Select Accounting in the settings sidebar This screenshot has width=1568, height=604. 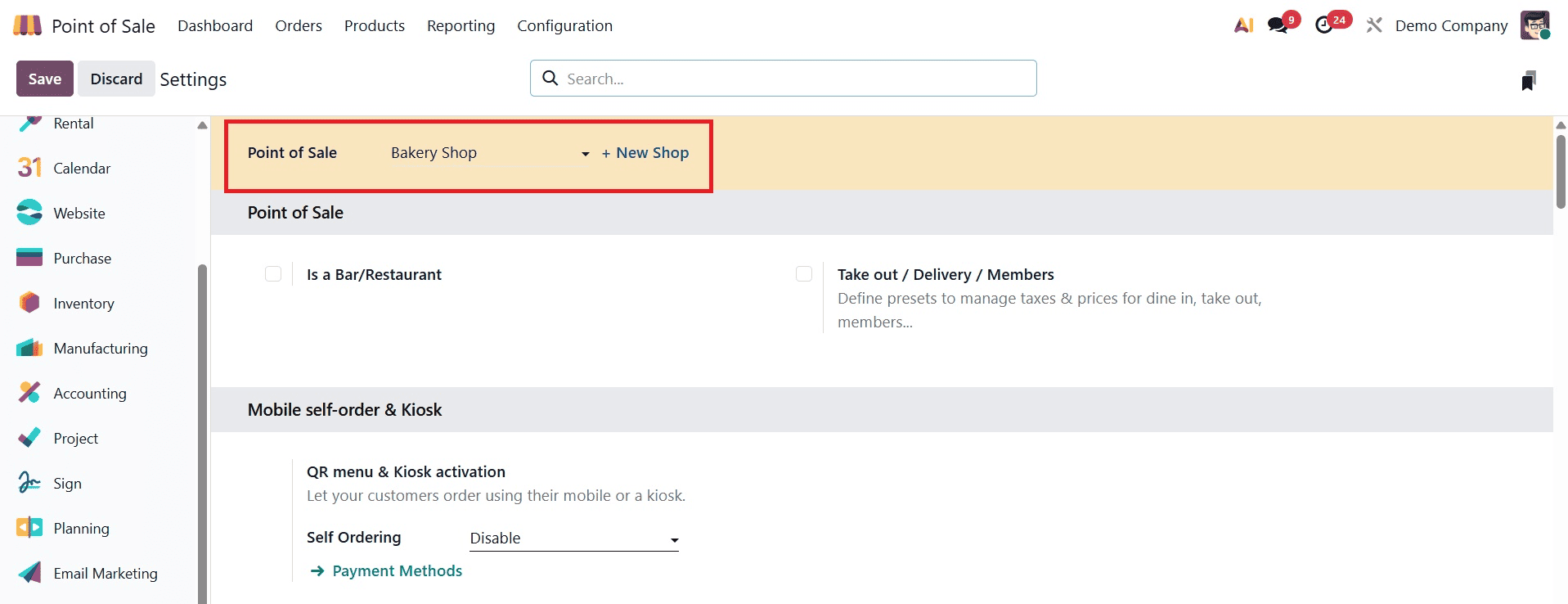pos(90,394)
